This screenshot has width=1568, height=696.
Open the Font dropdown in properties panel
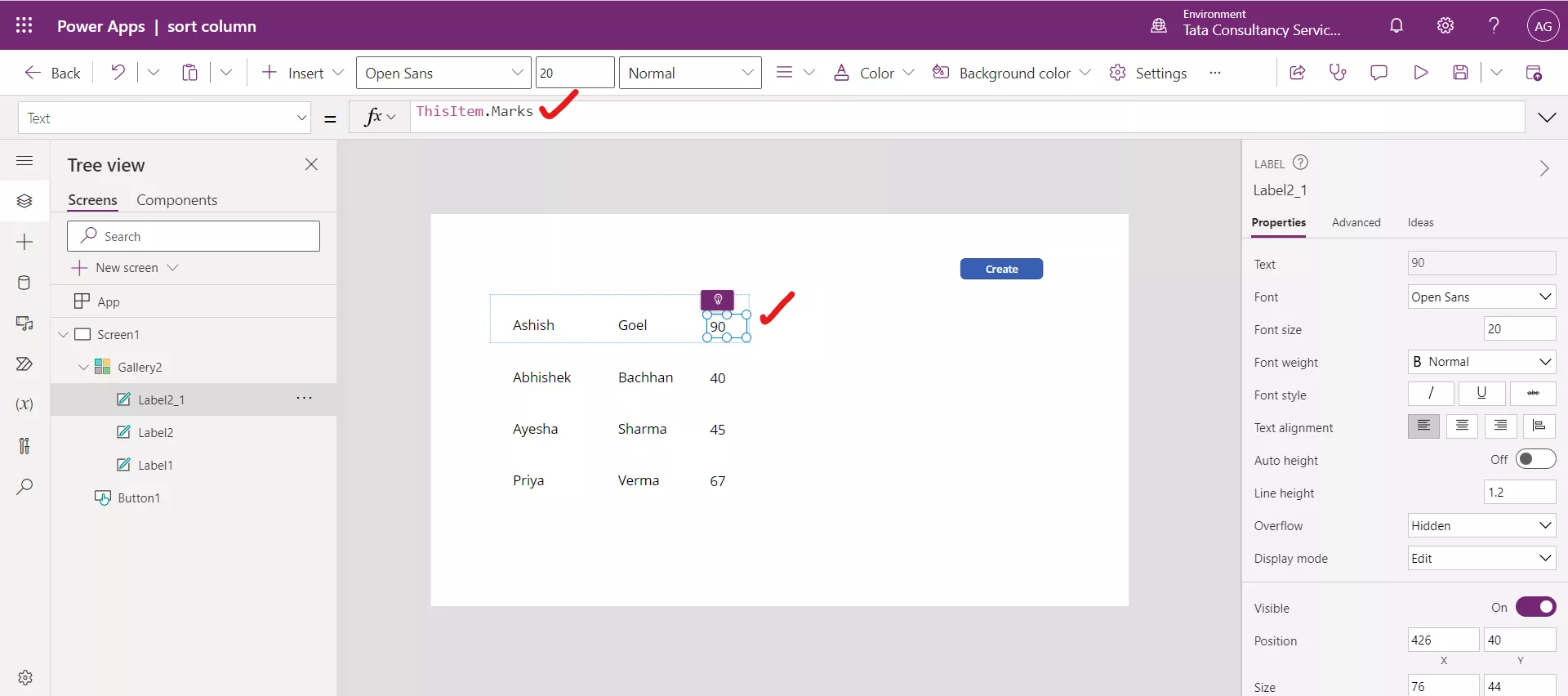click(x=1481, y=297)
